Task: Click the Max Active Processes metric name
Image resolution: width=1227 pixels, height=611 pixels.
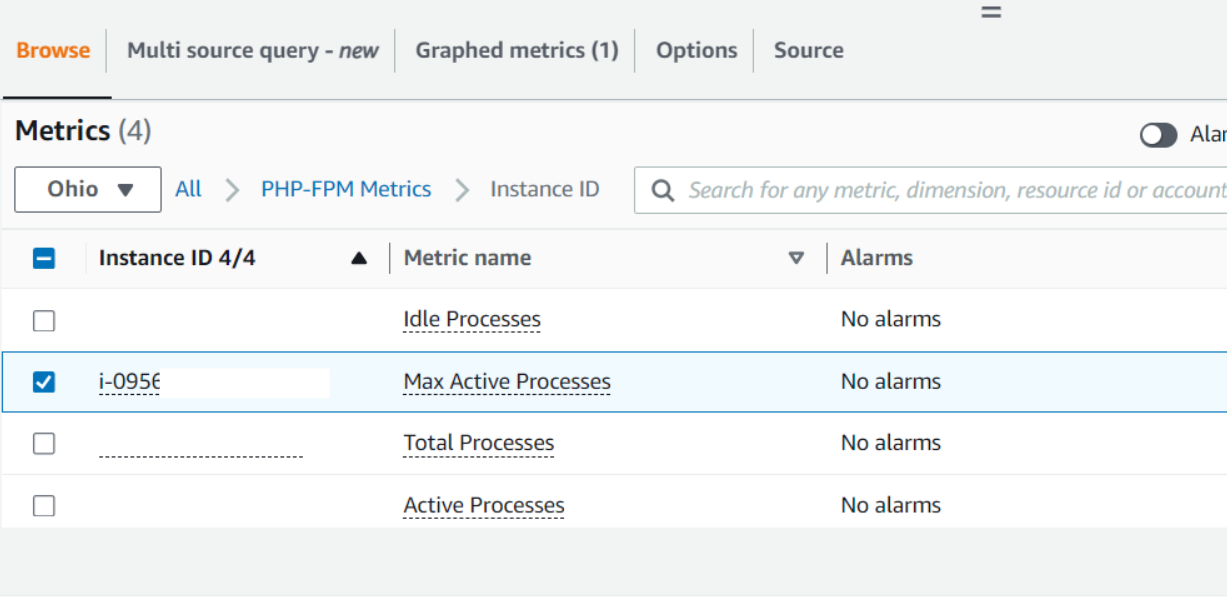Action: click(506, 382)
